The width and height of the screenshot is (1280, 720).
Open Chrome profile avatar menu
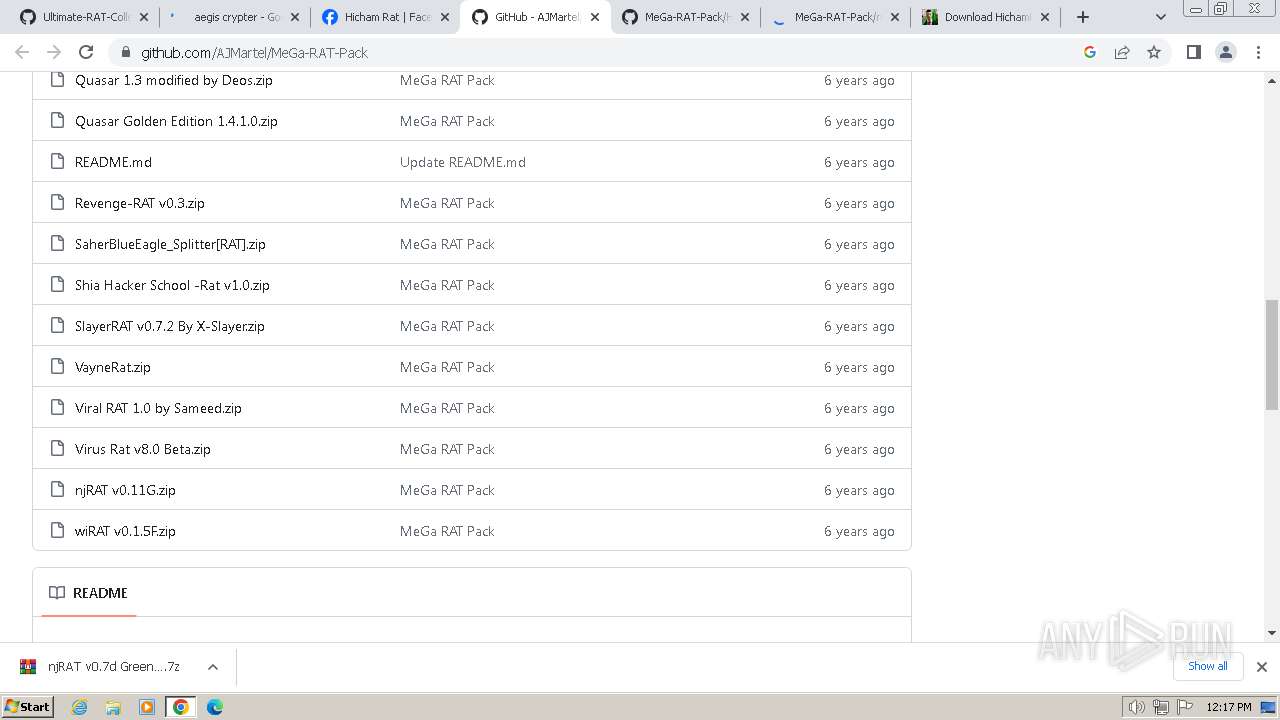click(1226, 52)
